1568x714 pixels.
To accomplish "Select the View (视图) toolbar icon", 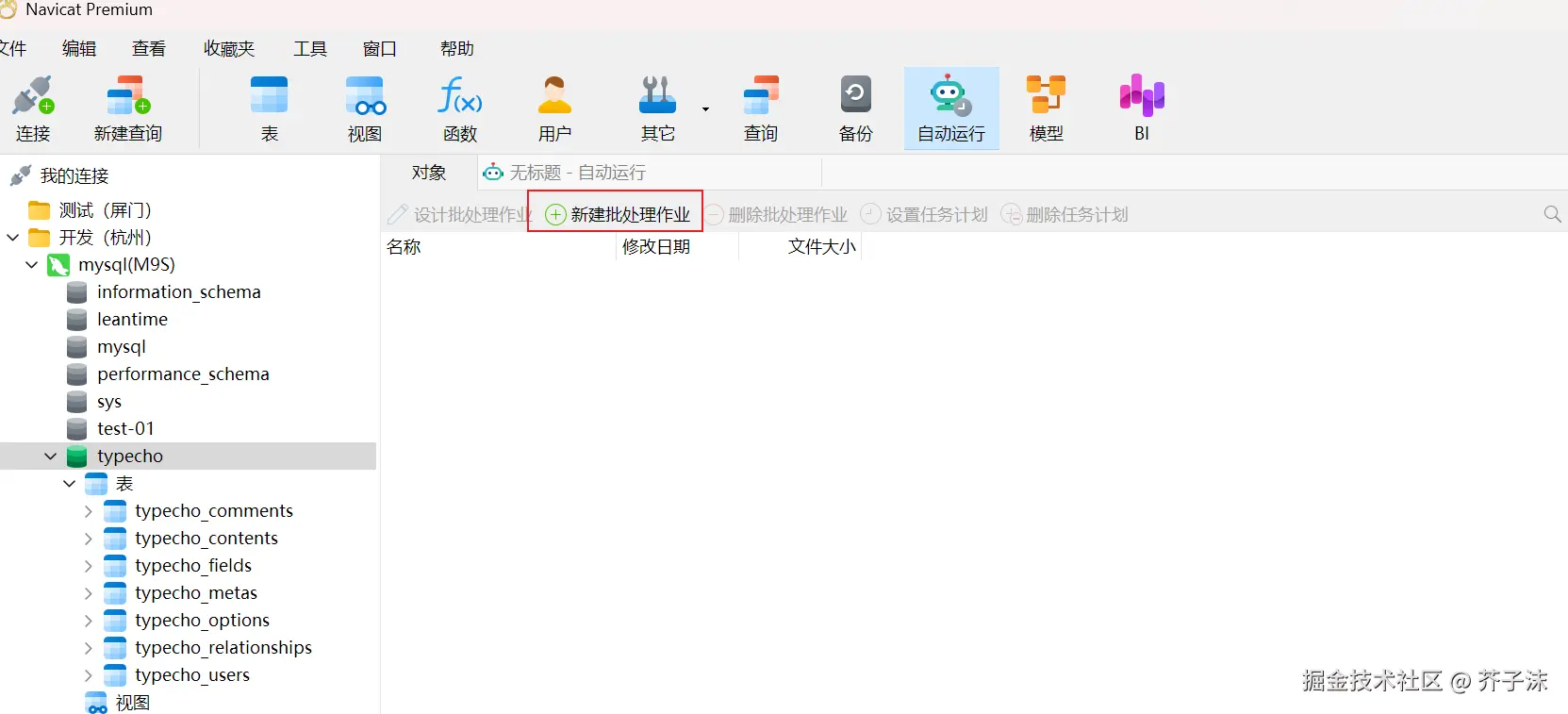I will pyautogui.click(x=365, y=108).
